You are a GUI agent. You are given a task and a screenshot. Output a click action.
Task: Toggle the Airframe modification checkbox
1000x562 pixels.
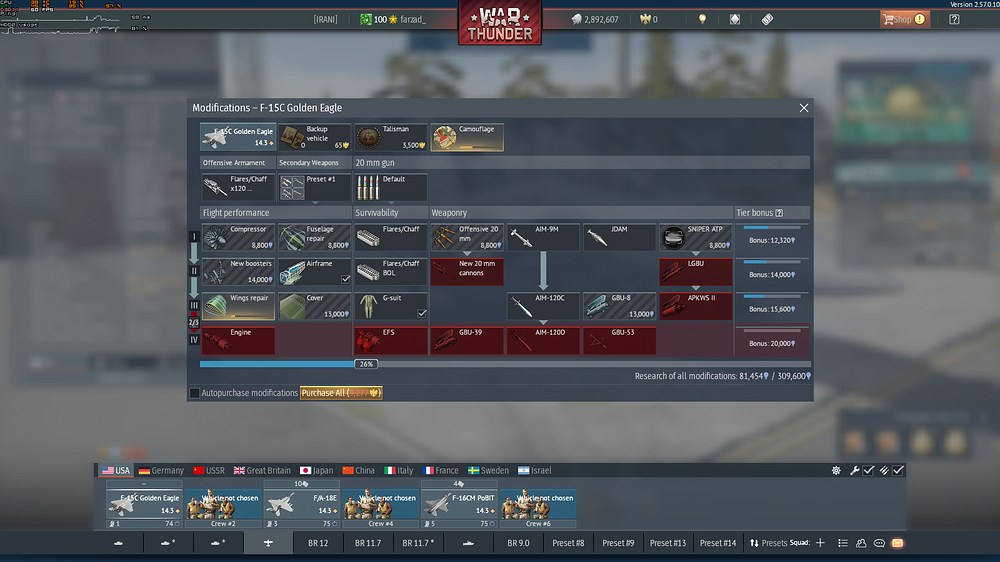pos(345,279)
